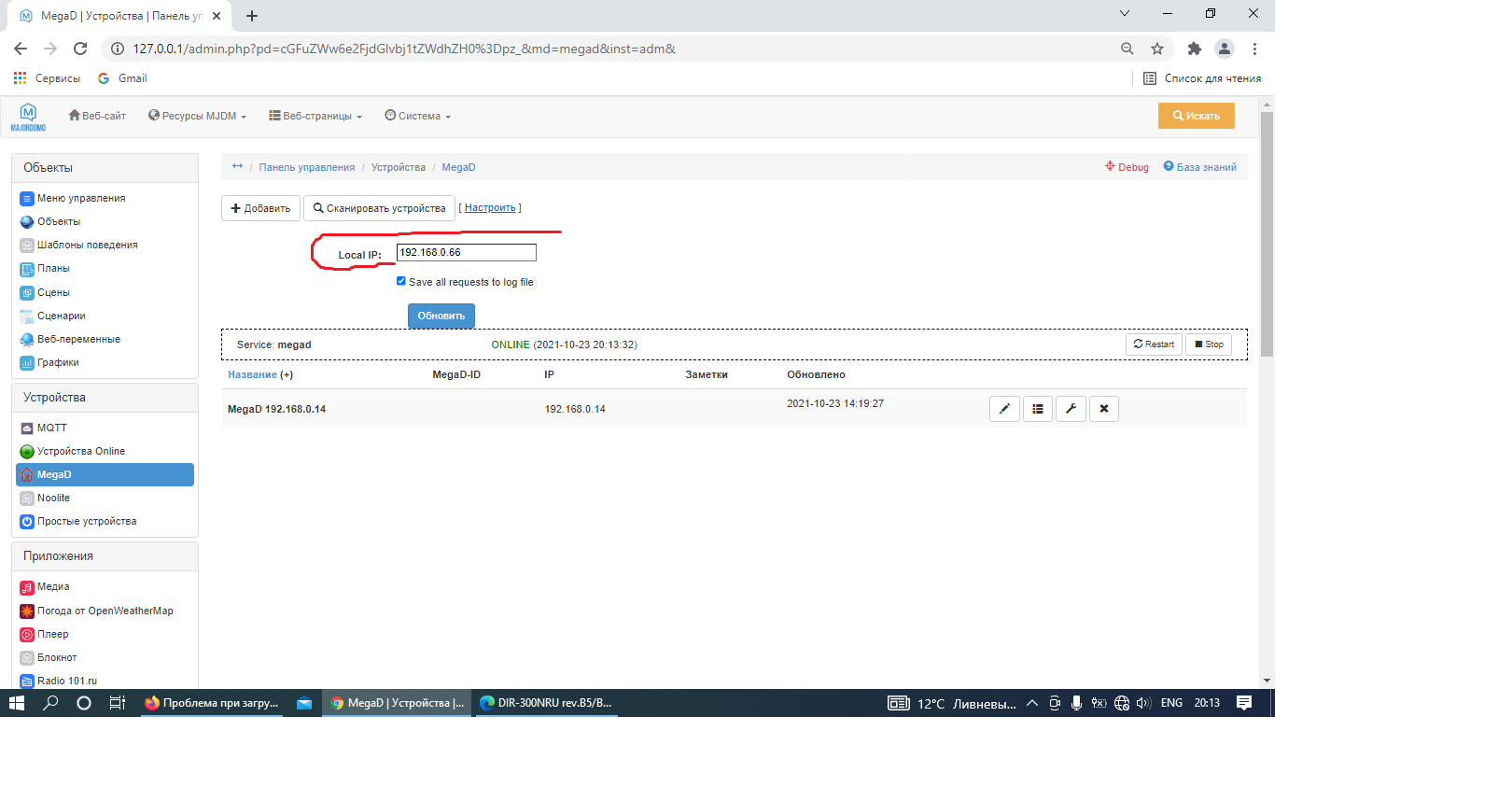Open Windows taskbar search magnifier
The height and width of the screenshot is (801, 1512).
point(50,703)
